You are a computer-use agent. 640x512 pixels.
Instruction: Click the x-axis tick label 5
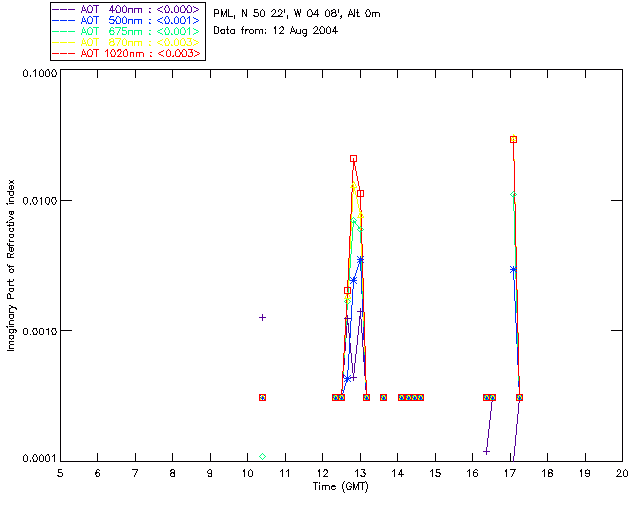tap(60, 473)
